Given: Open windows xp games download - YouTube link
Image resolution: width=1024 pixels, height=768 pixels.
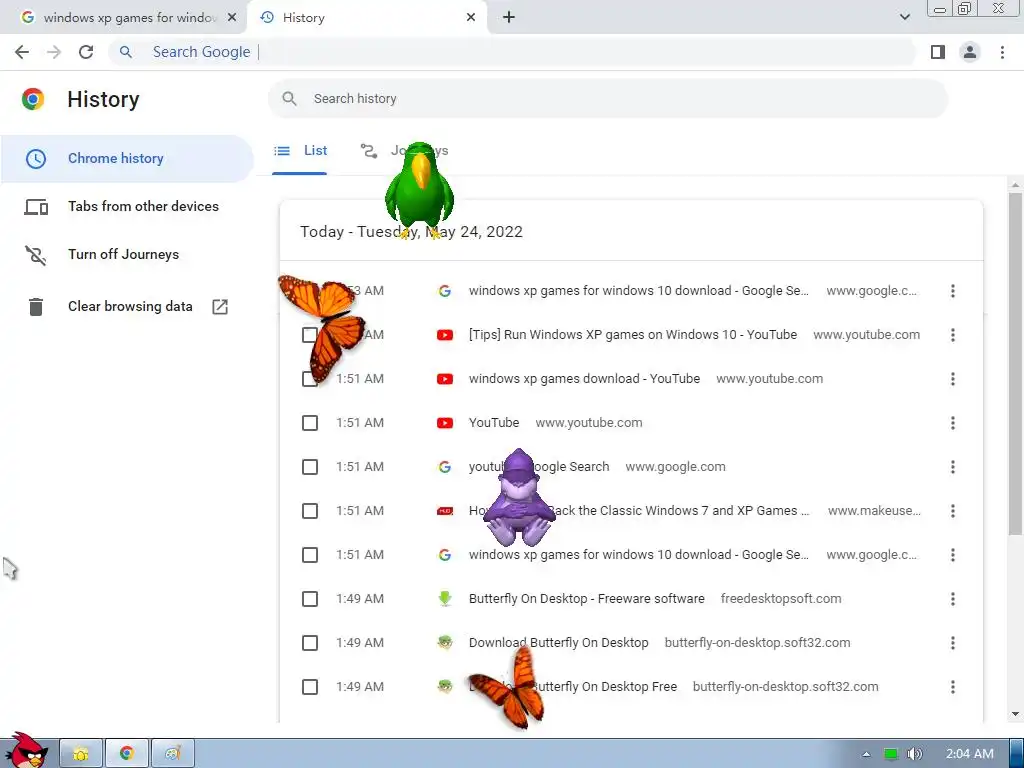Looking at the screenshot, I should click(x=584, y=379).
